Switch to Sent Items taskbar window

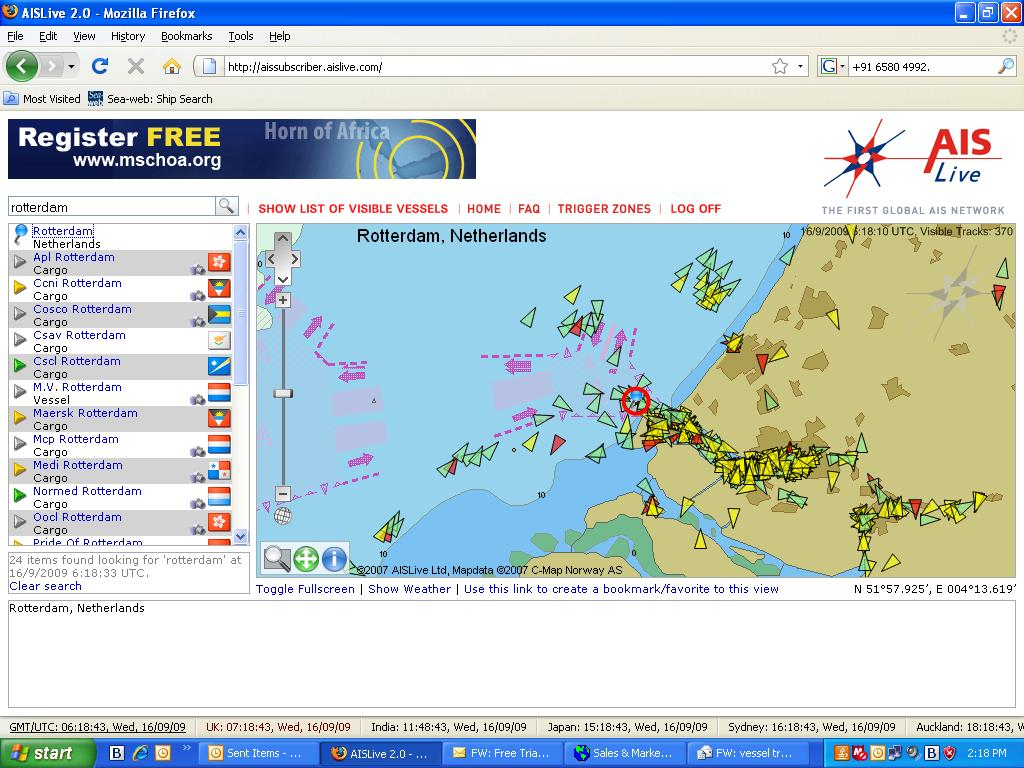pos(258,753)
